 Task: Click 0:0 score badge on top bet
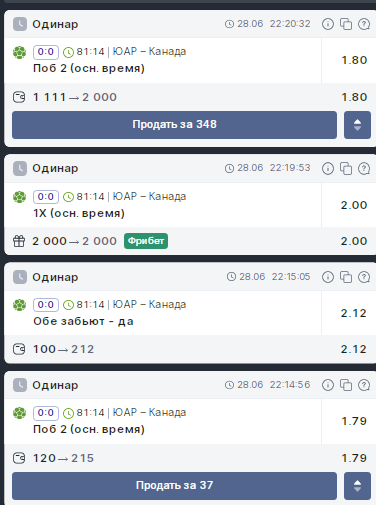pos(46,52)
